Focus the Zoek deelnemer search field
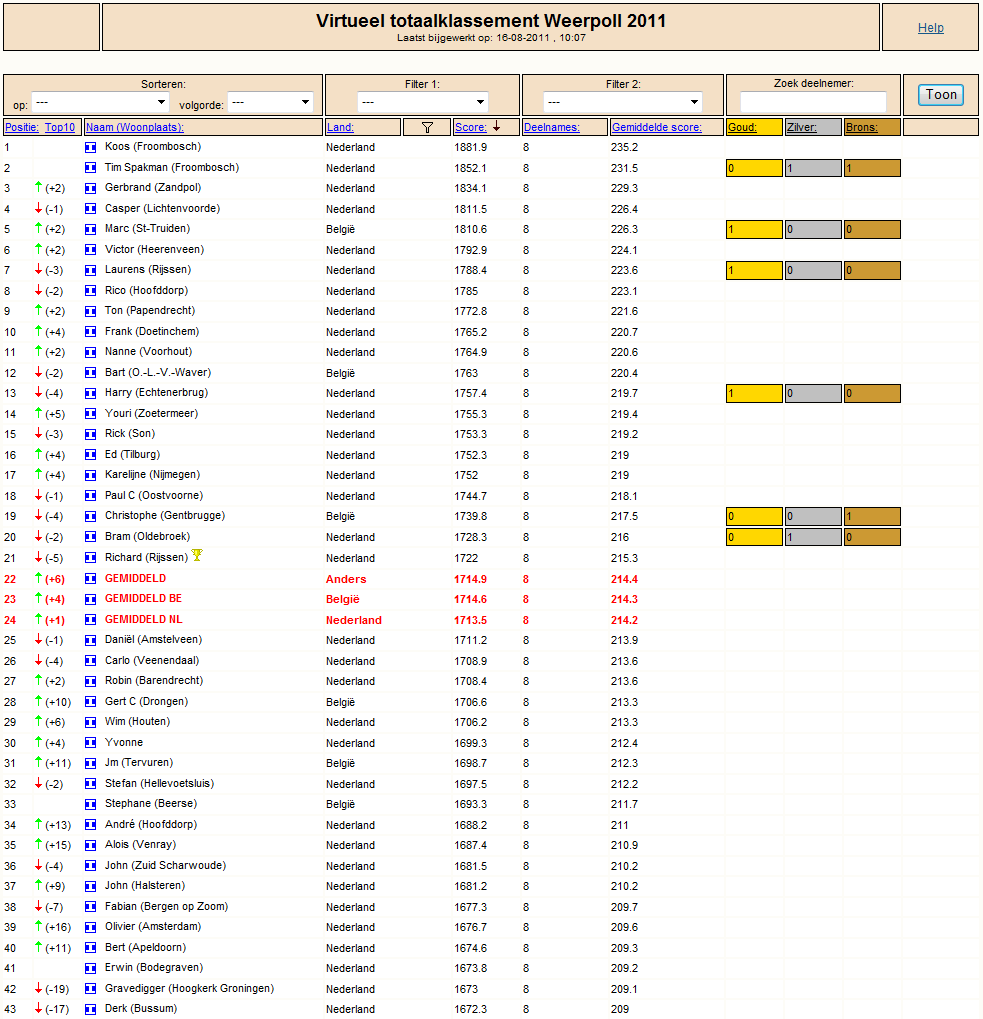The height and width of the screenshot is (1019, 983). pyautogui.click(x=813, y=102)
